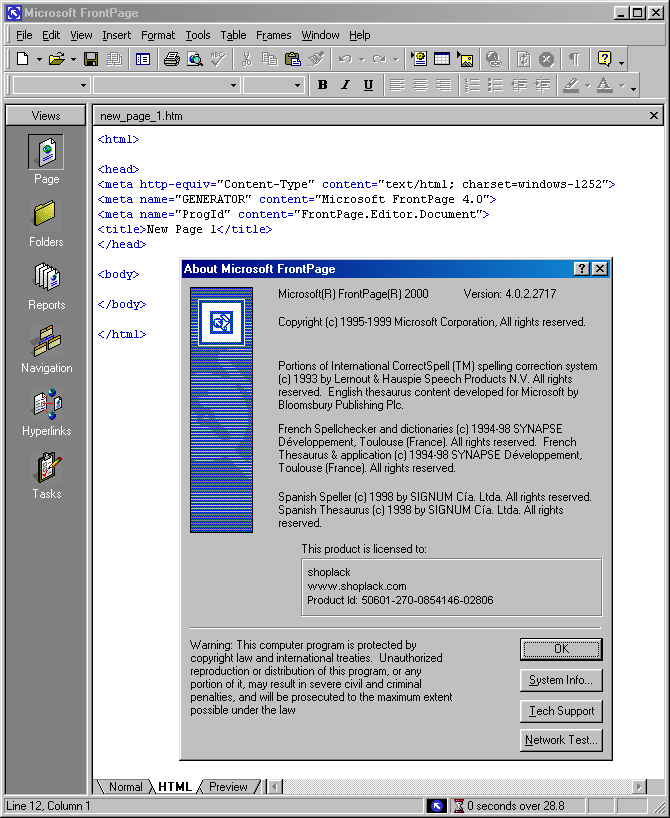The image size is (670, 818).
Task: Click the Undo arrow icon
Action: click(345, 59)
